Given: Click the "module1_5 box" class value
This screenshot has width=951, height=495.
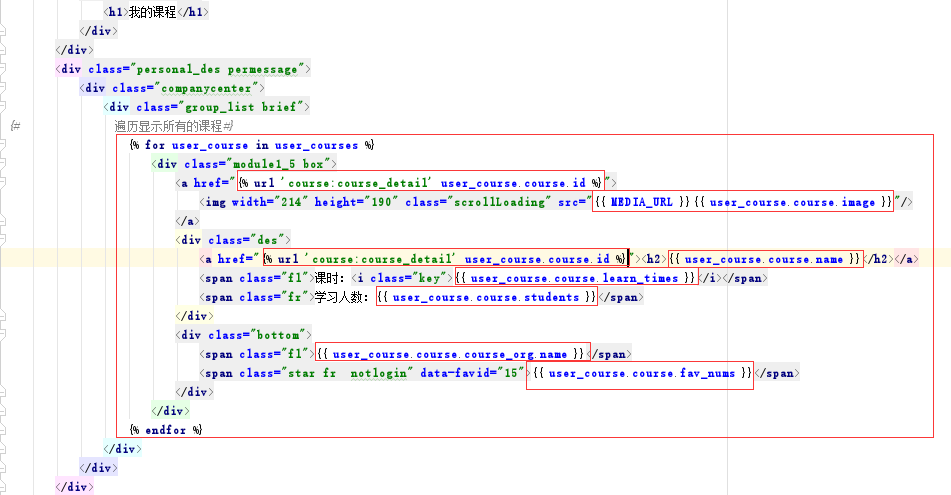Looking at the screenshot, I should point(278,164).
